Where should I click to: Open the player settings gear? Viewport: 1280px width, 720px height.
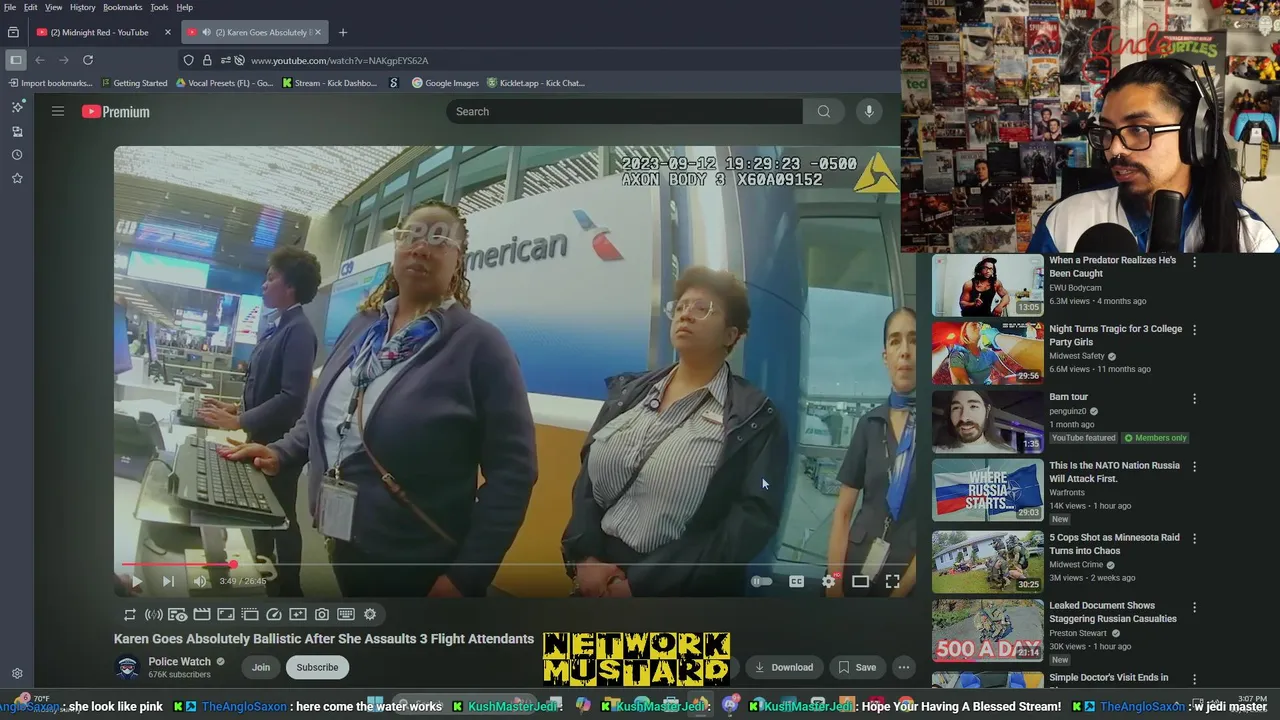pyautogui.click(x=829, y=581)
